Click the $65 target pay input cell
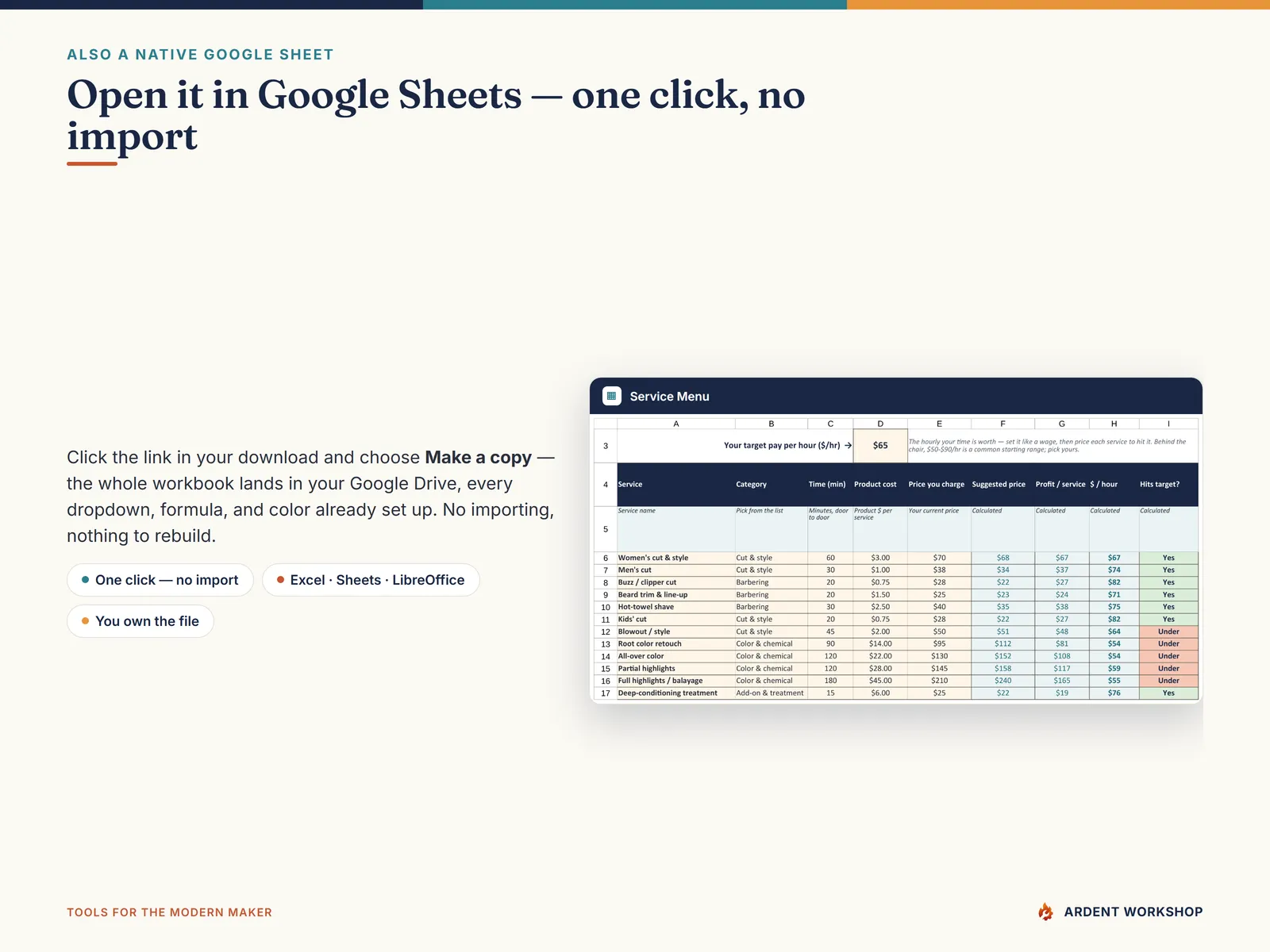The width and height of the screenshot is (1270, 952). pos(880,446)
